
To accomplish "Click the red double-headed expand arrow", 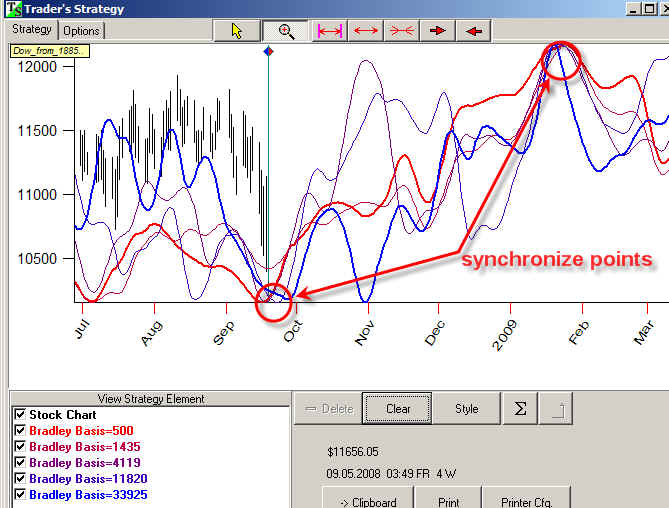I will (x=366, y=31).
